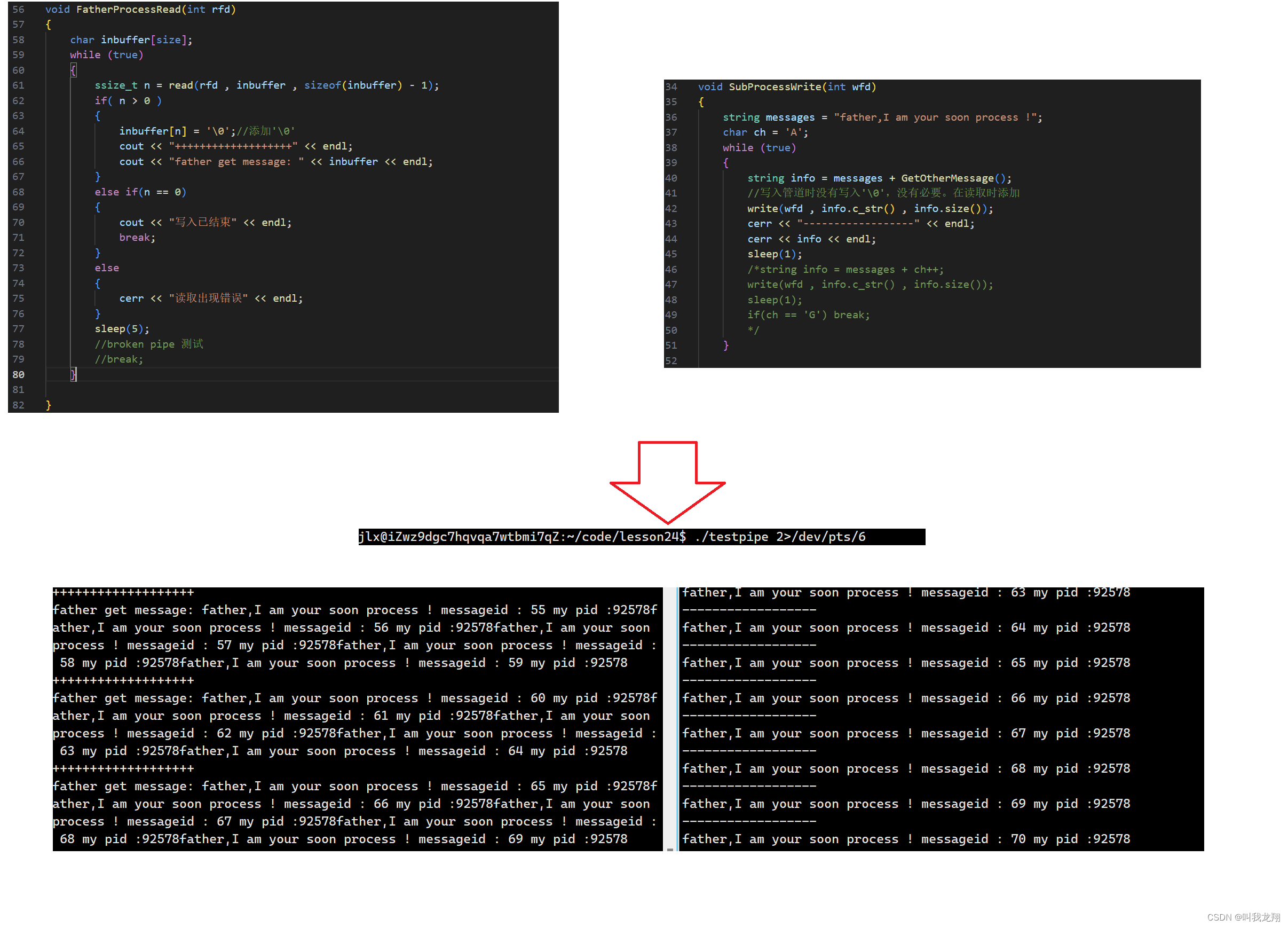
Task: Click the cout line printing plus signs
Action: point(236,146)
